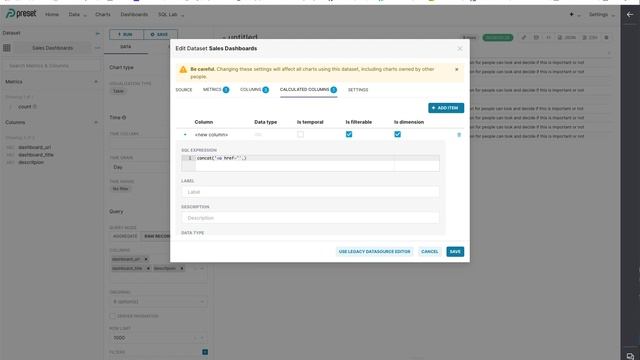Click Cancel in the Edit Dataset dialog
The image size is (640, 360).
(429, 251)
